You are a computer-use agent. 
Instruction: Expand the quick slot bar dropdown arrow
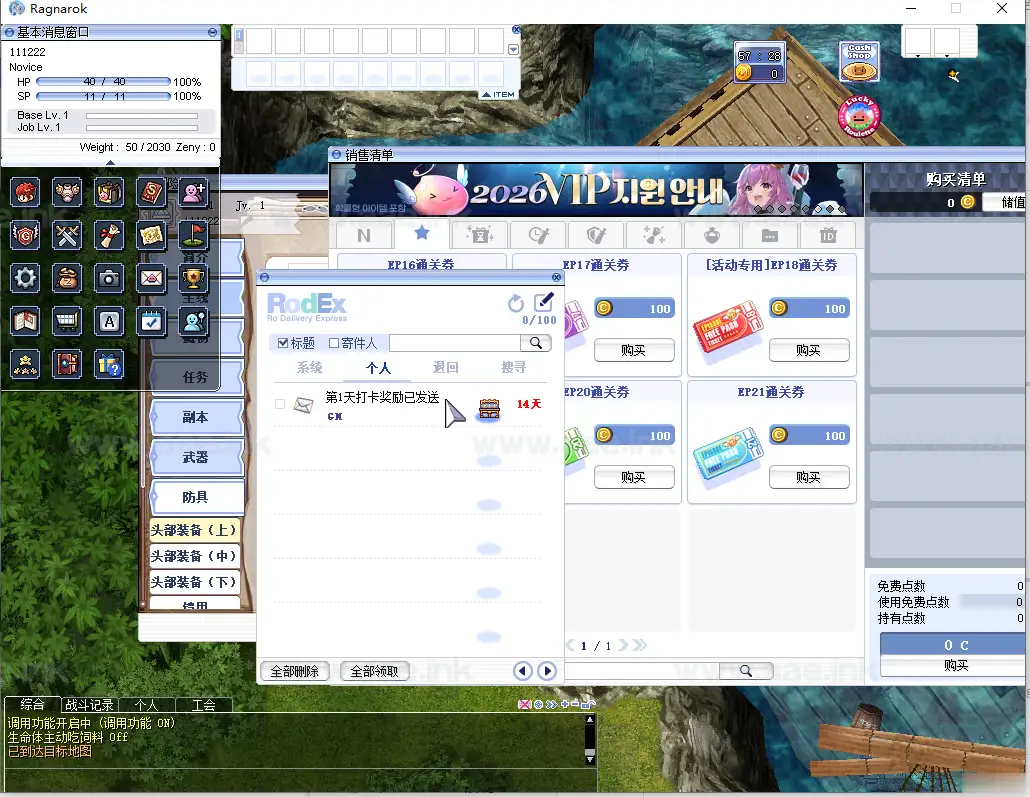click(x=514, y=50)
